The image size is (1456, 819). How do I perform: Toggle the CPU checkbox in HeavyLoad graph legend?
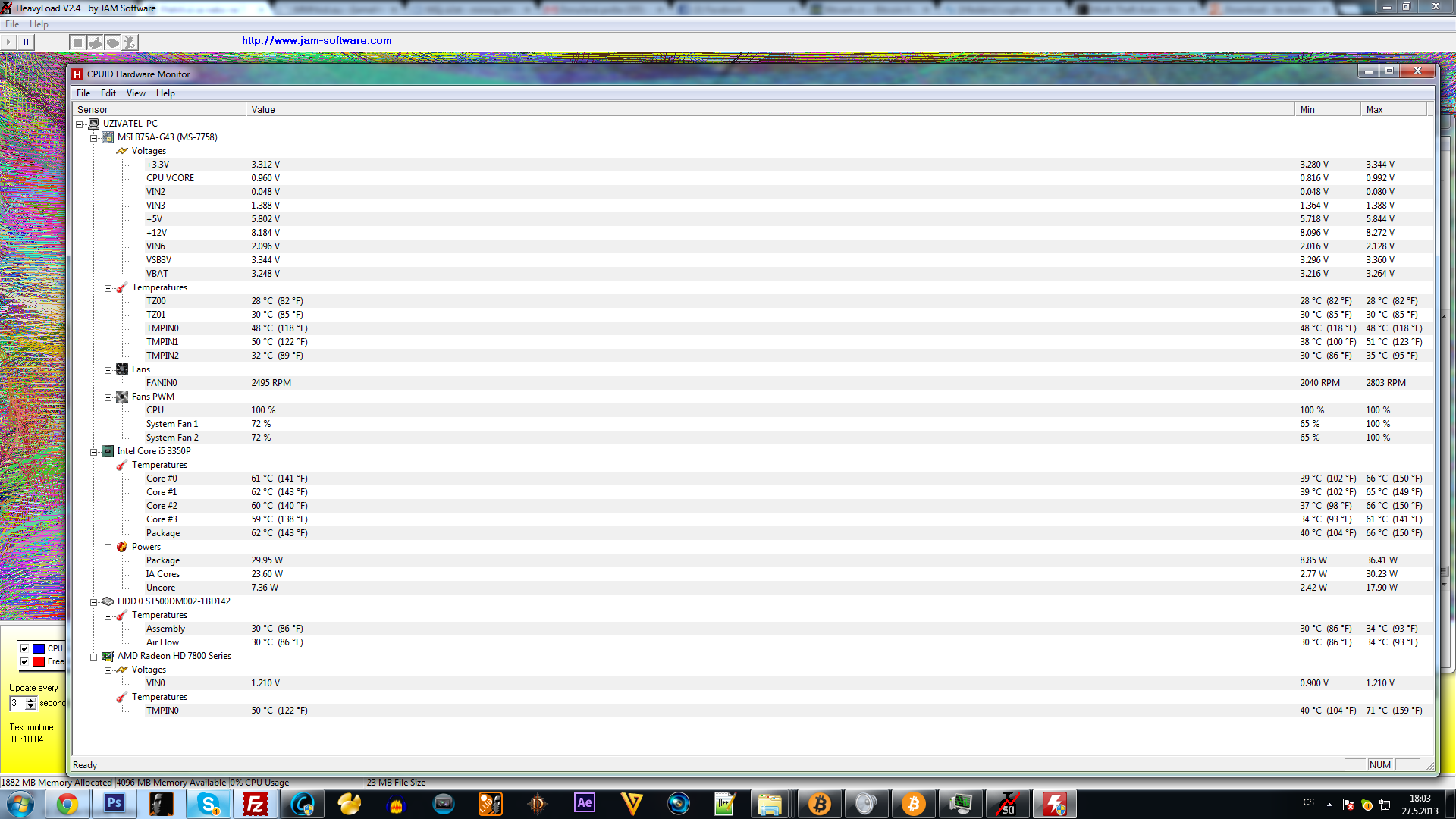click(24, 648)
